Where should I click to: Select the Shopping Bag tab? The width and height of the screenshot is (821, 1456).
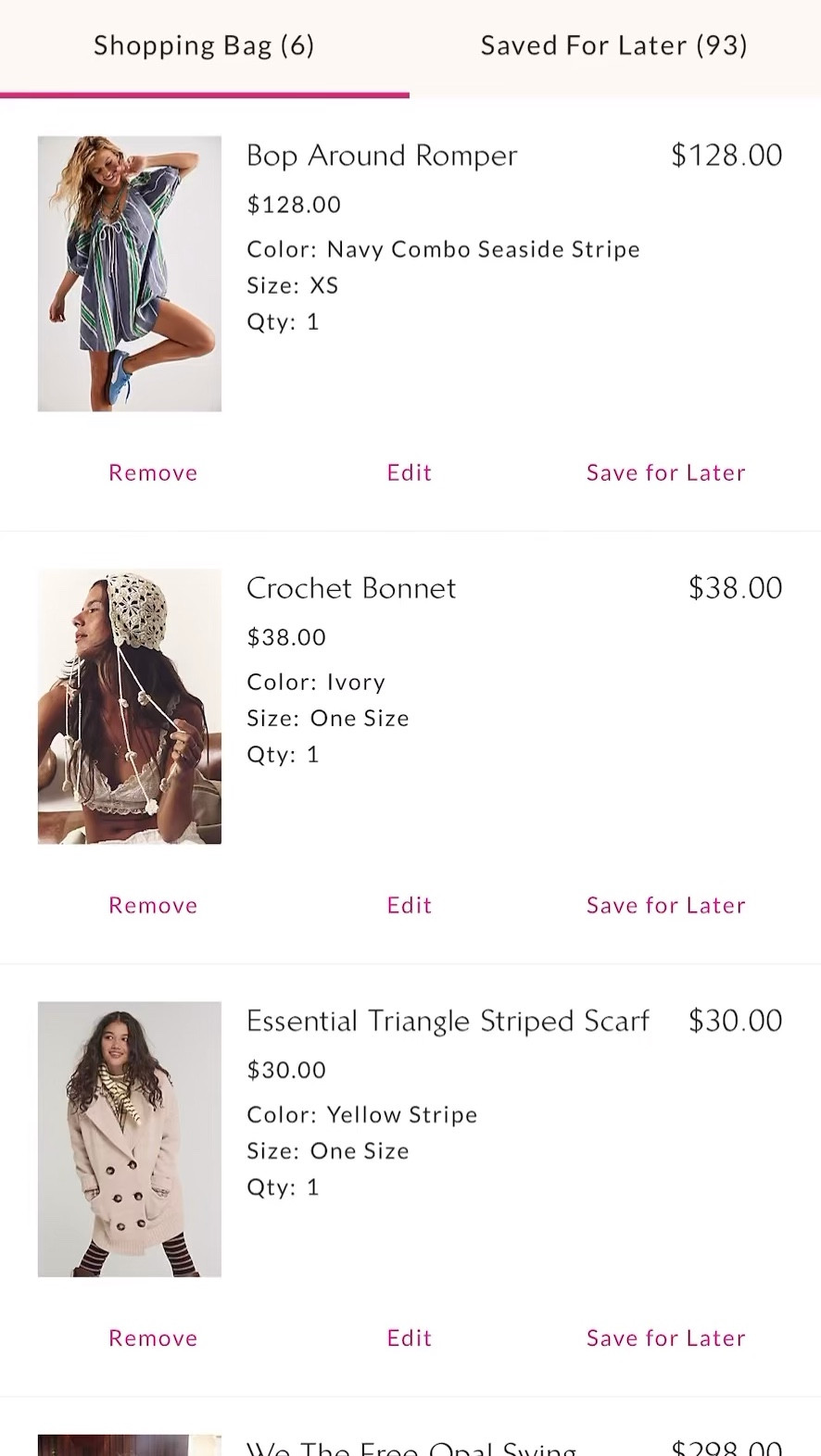204,44
